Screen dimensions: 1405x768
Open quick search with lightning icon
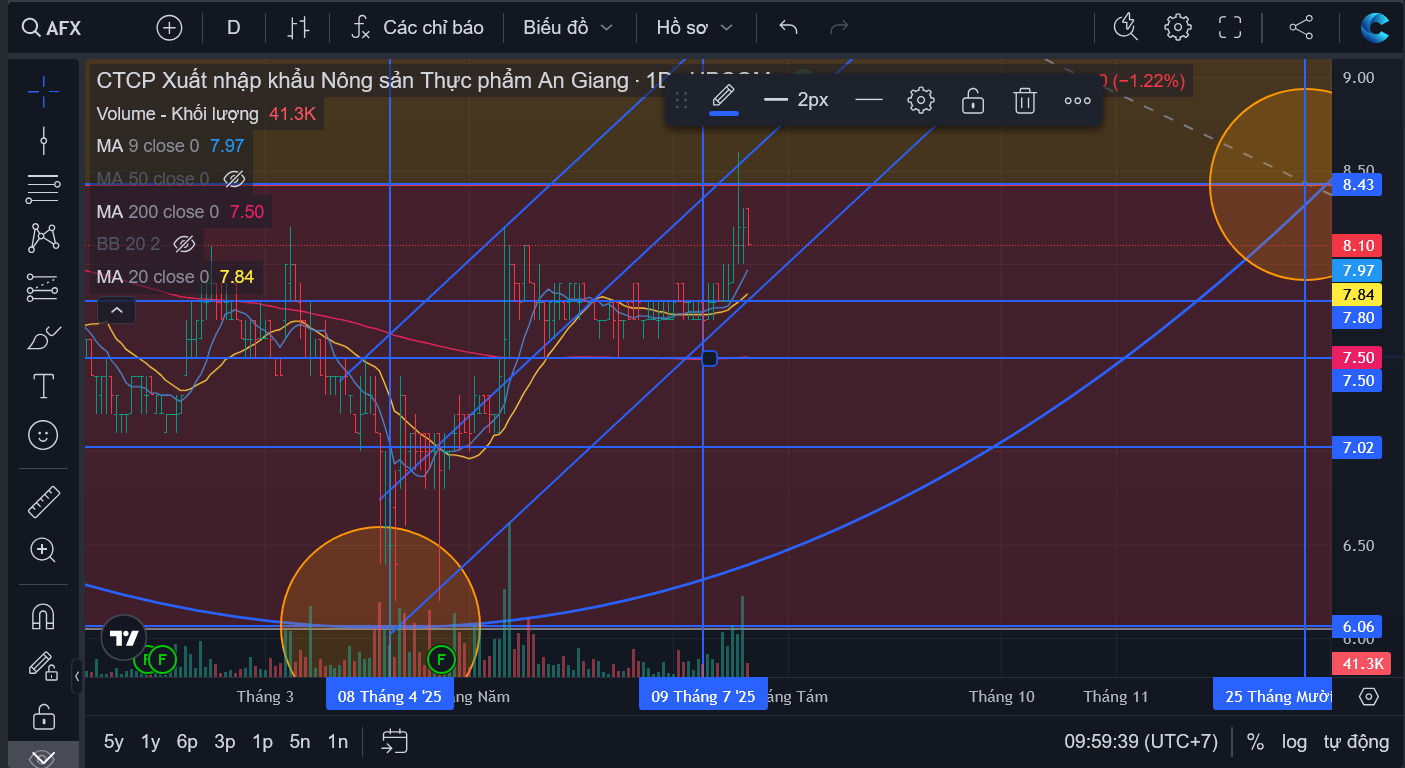1126,28
